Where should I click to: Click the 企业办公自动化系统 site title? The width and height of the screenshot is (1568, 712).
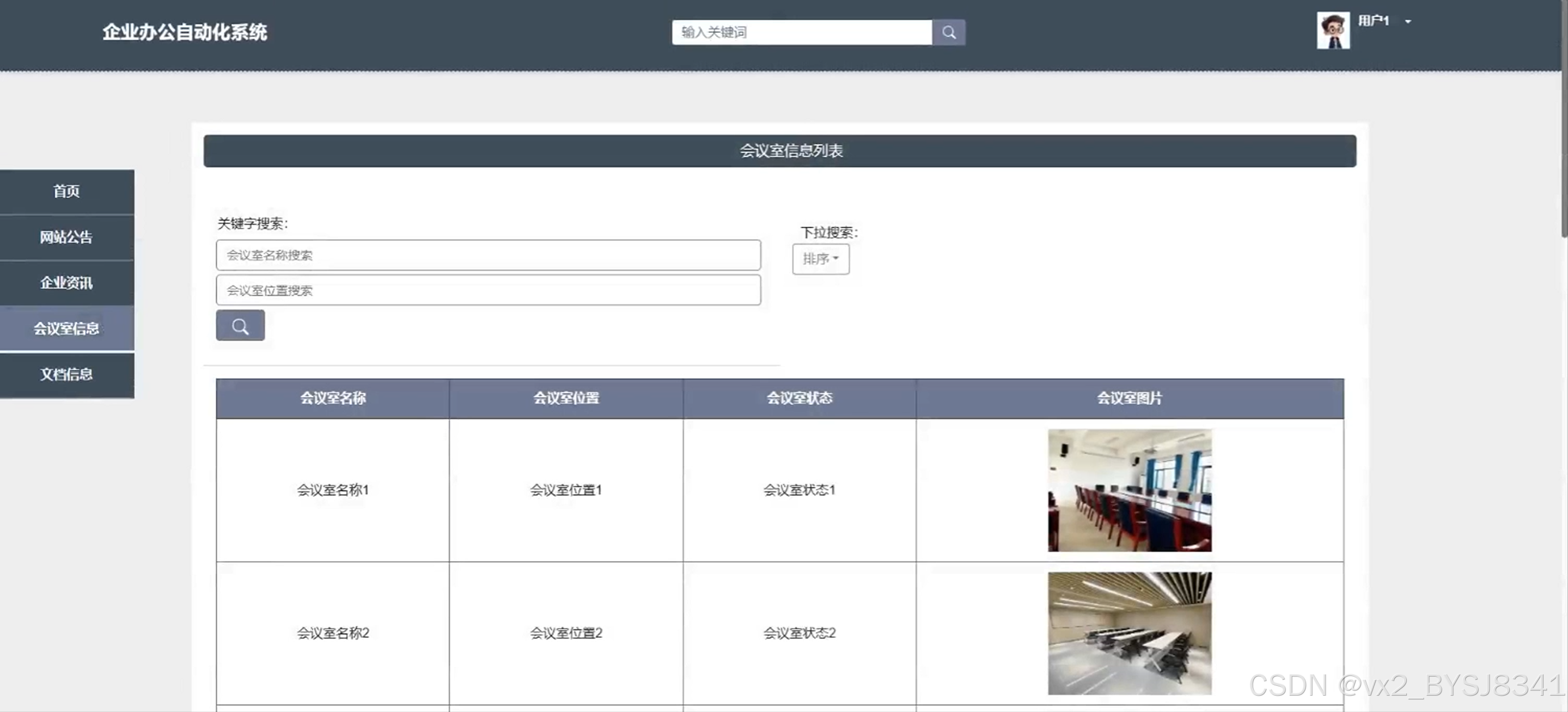185,32
